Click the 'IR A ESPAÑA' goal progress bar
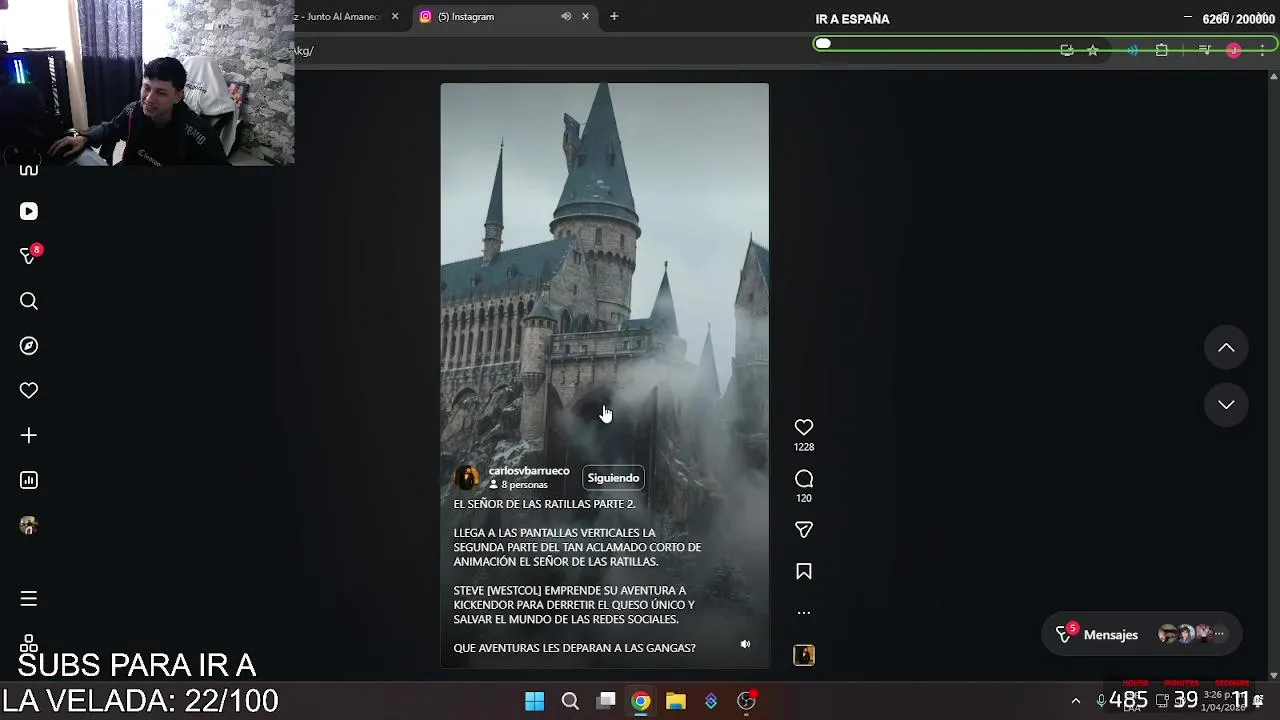The image size is (1280, 720). pyautogui.click(x=1043, y=44)
